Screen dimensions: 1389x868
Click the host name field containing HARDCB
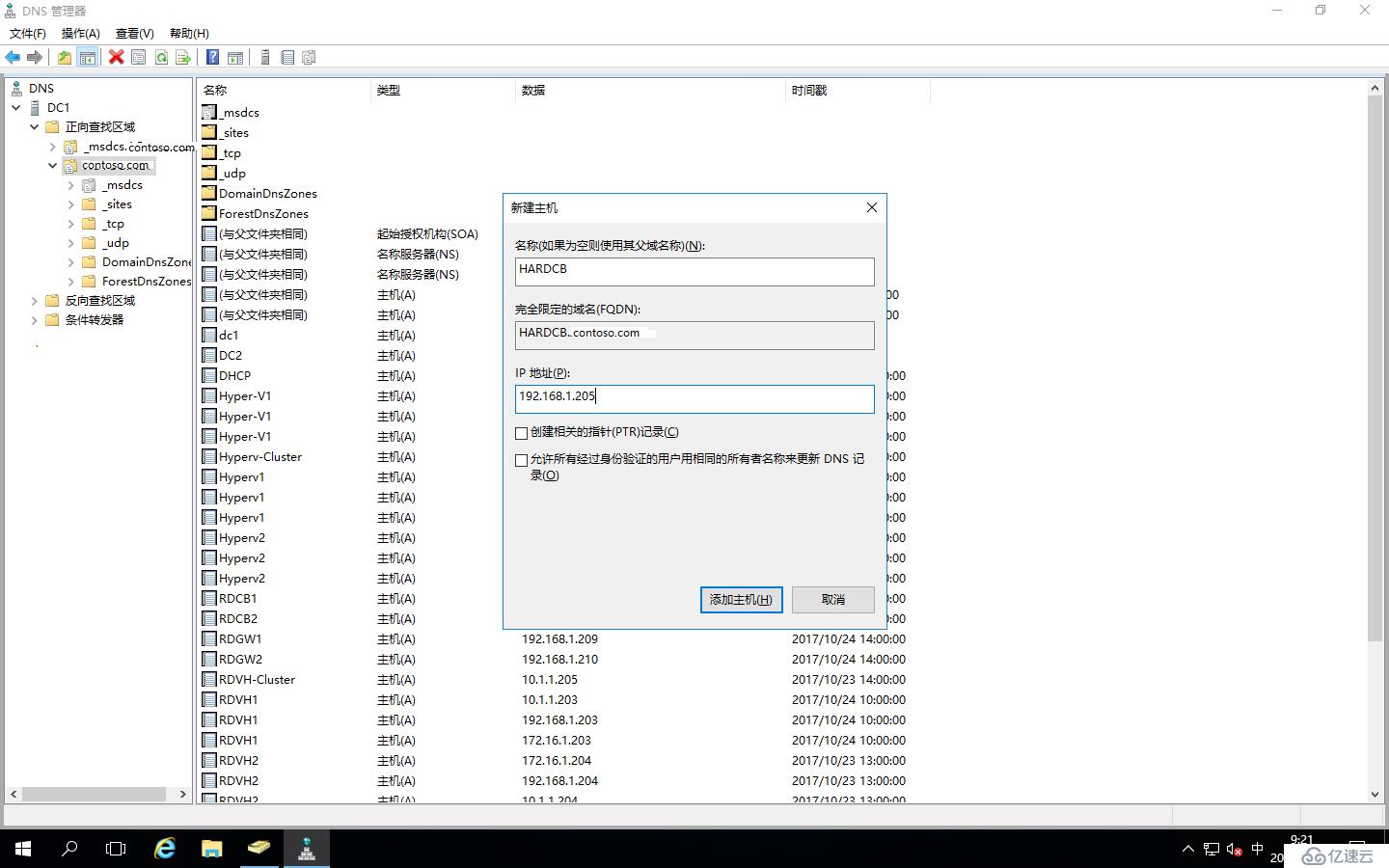[694, 271]
